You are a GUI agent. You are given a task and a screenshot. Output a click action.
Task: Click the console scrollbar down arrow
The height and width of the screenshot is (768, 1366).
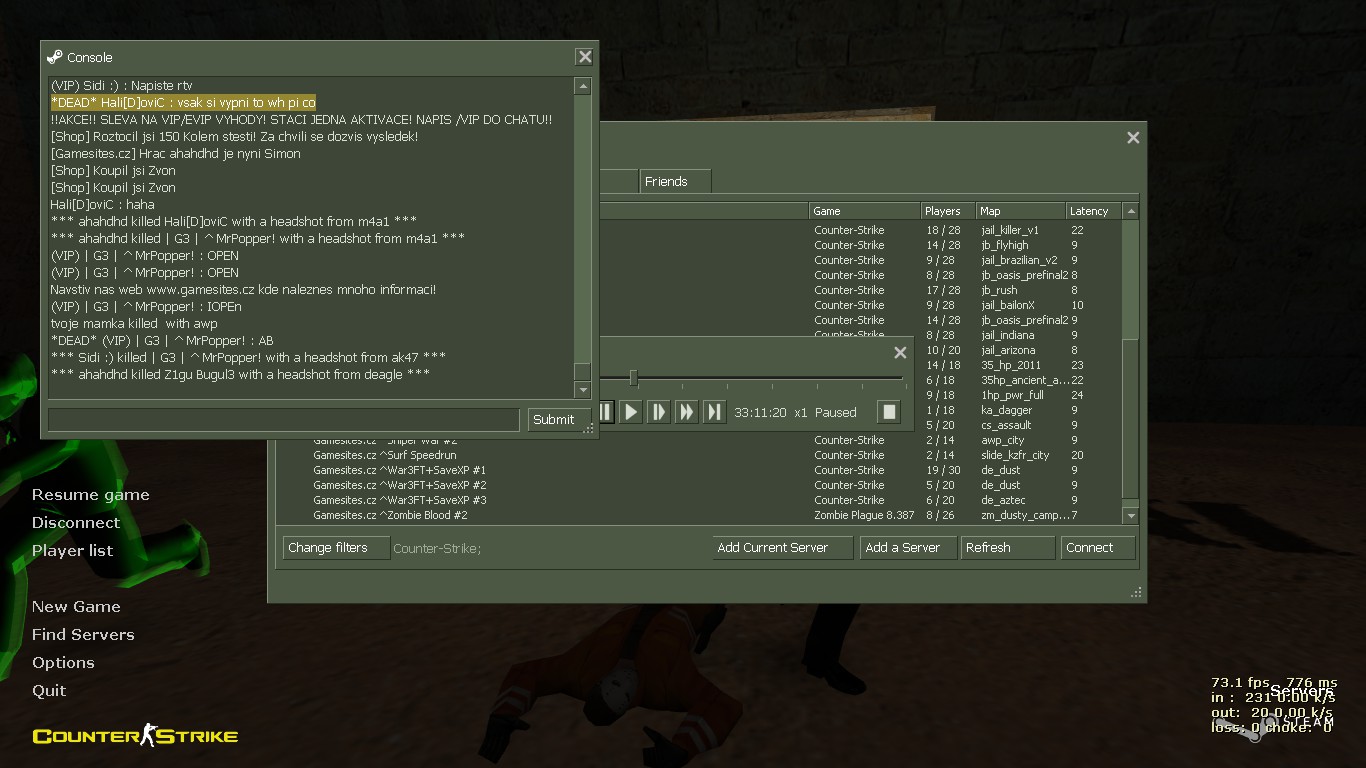click(x=582, y=389)
